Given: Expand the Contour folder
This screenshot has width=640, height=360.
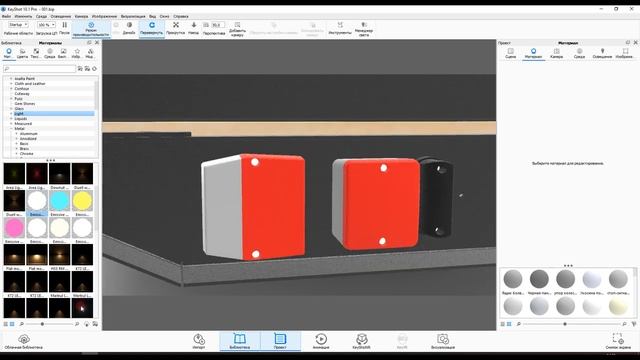Looking at the screenshot, I should 11,89.
